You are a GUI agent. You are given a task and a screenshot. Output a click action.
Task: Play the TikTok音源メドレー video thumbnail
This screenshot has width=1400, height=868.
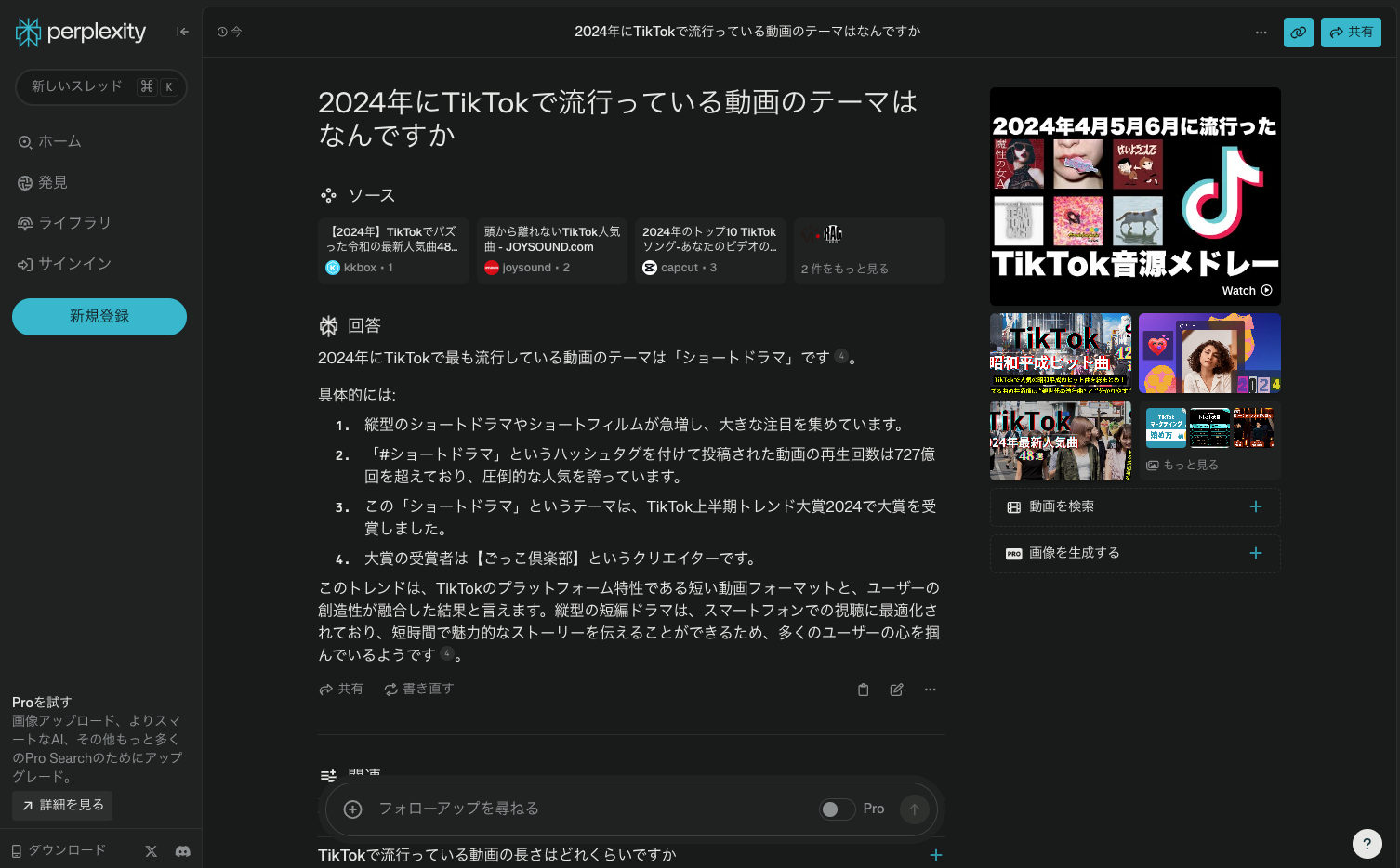click(x=1135, y=196)
